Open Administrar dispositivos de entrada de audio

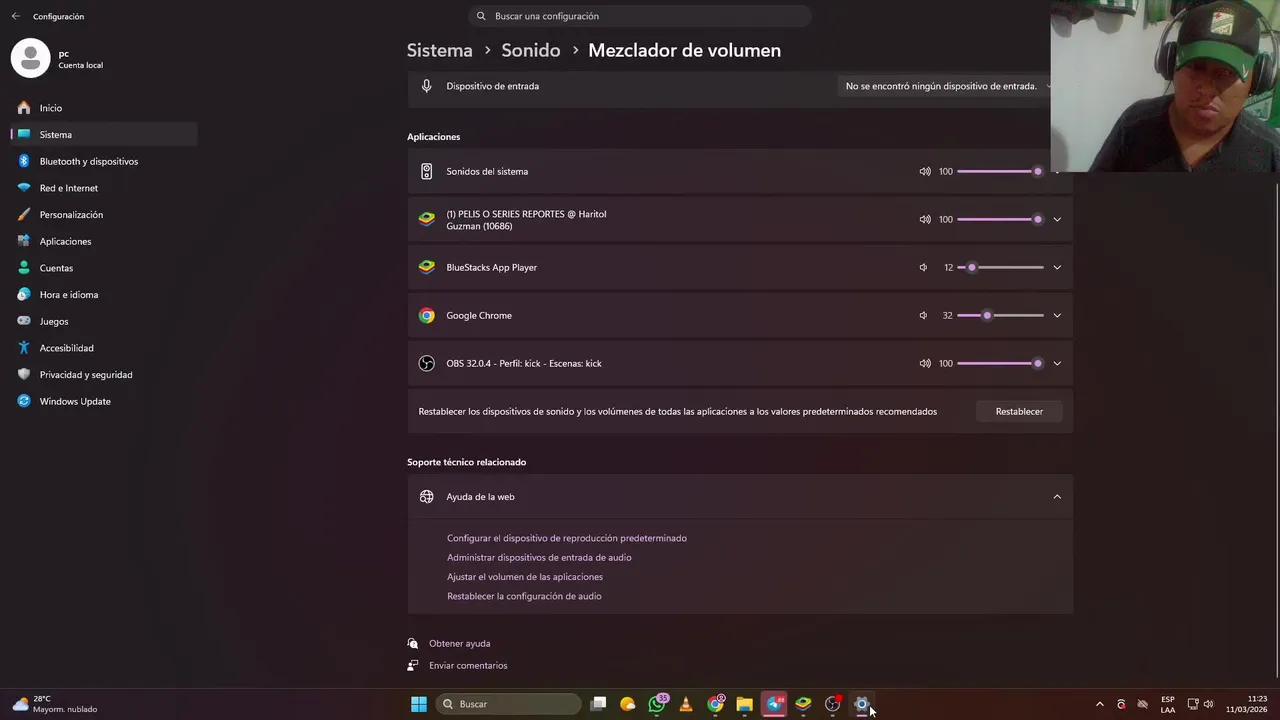click(539, 557)
